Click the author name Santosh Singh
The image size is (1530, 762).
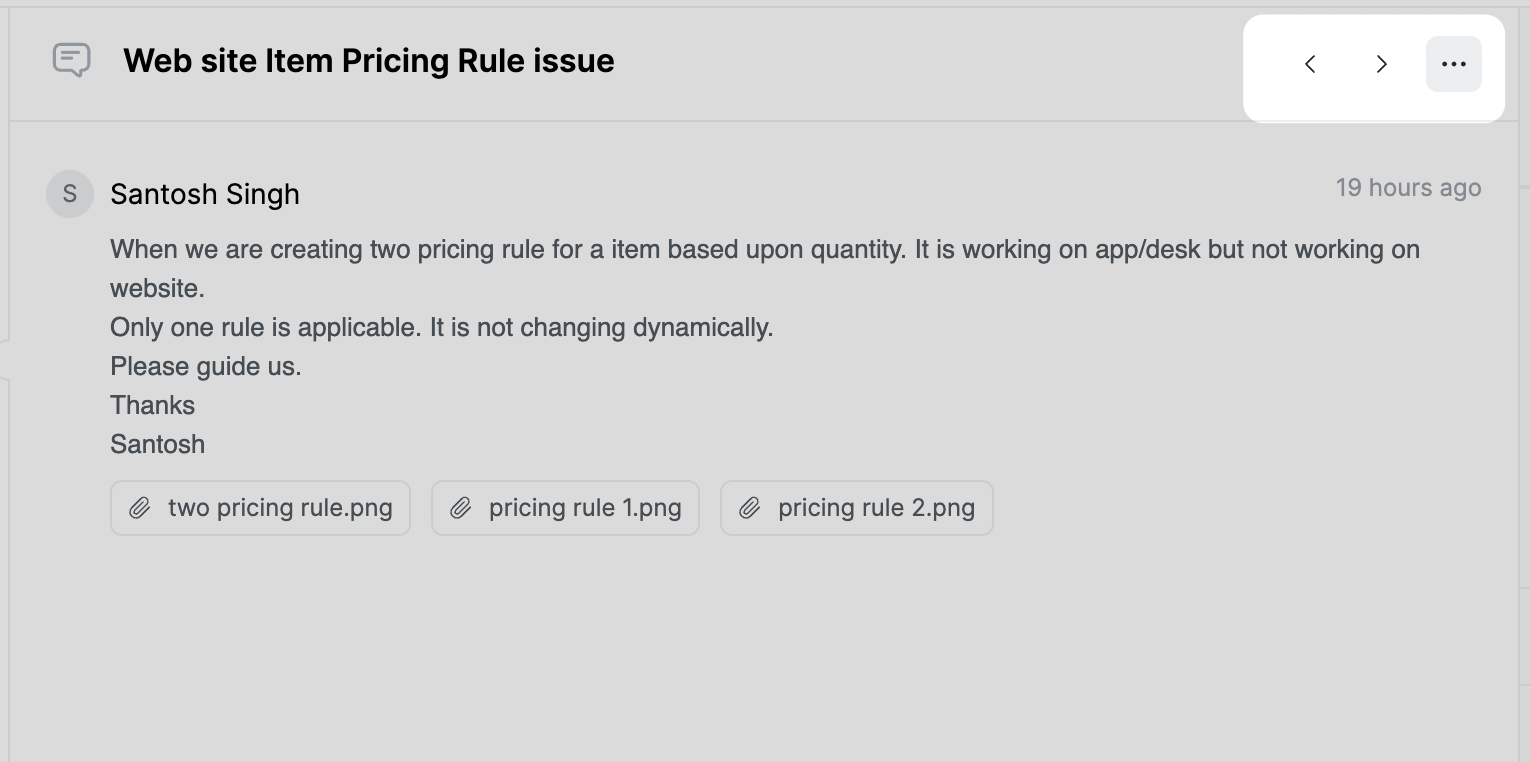tap(205, 194)
